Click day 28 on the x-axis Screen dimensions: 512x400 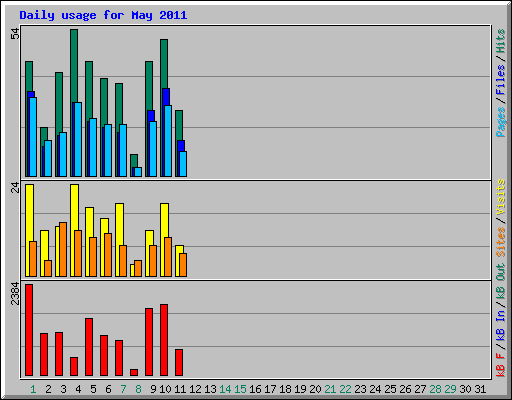pyautogui.click(x=435, y=389)
